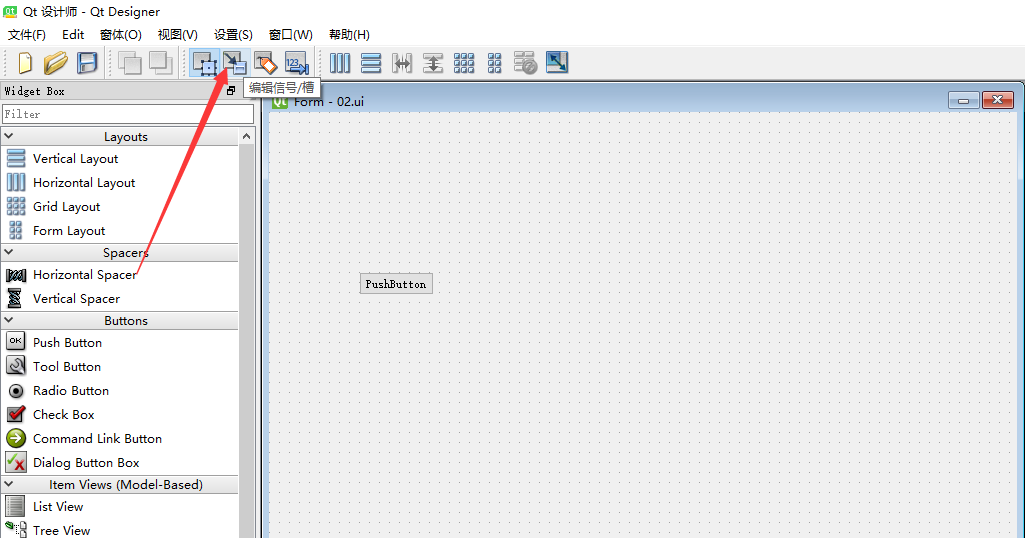Click the Bring to Front toolbar icon
This screenshot has height=538, width=1025.
point(161,63)
